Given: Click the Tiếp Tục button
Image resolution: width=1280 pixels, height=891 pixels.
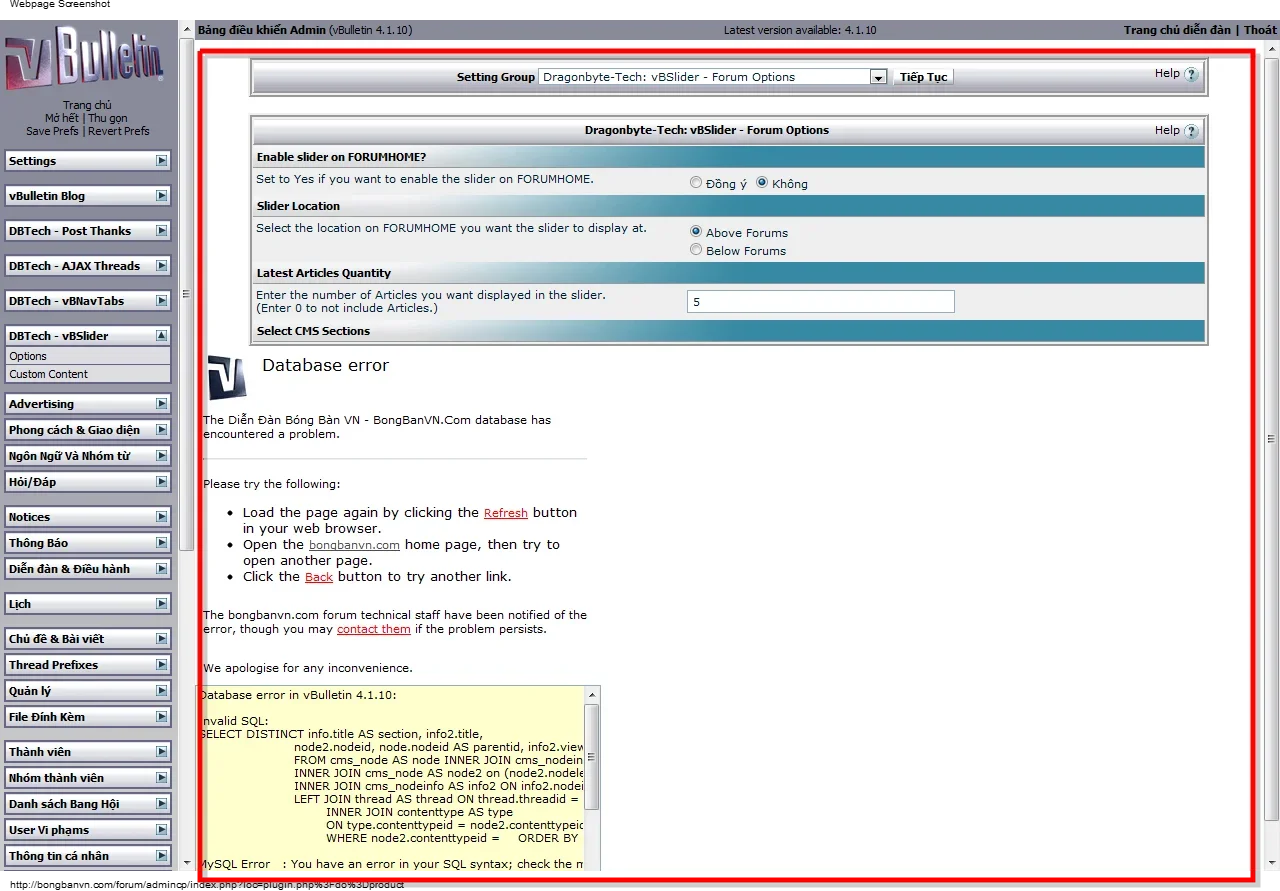Looking at the screenshot, I should point(923,77).
